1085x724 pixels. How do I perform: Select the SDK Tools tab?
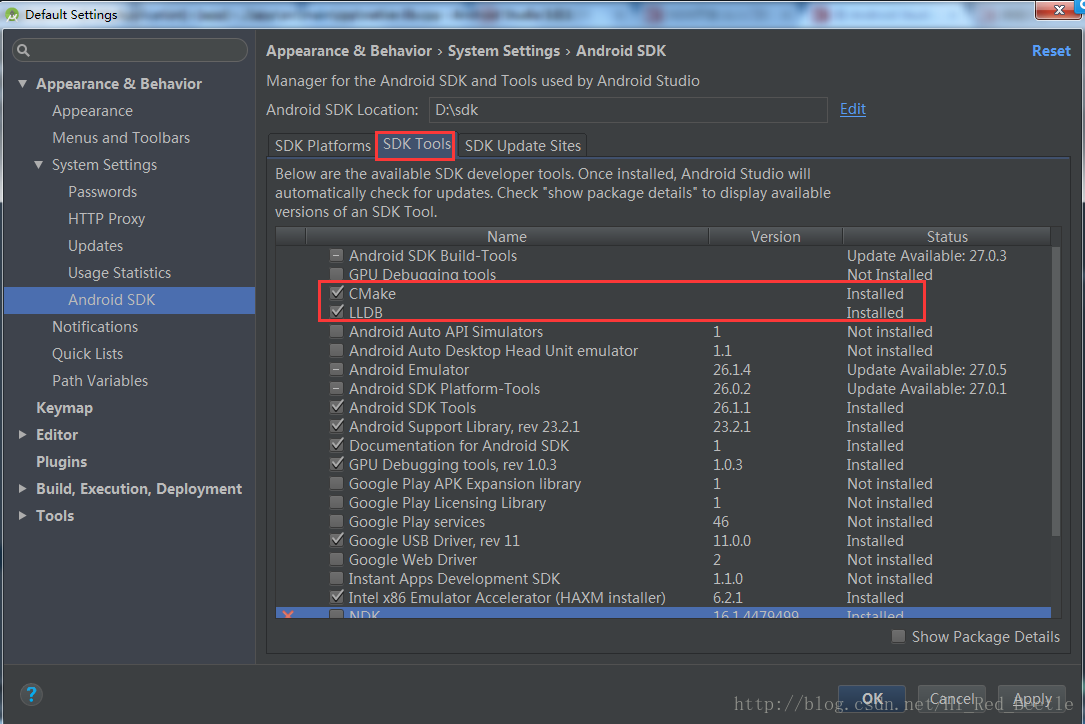point(417,145)
